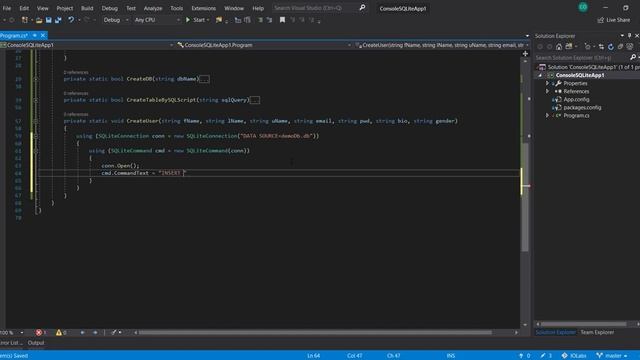This screenshot has height=360, width=640.
Task: Click the pending changes pencil indicator
Action: pos(546,356)
